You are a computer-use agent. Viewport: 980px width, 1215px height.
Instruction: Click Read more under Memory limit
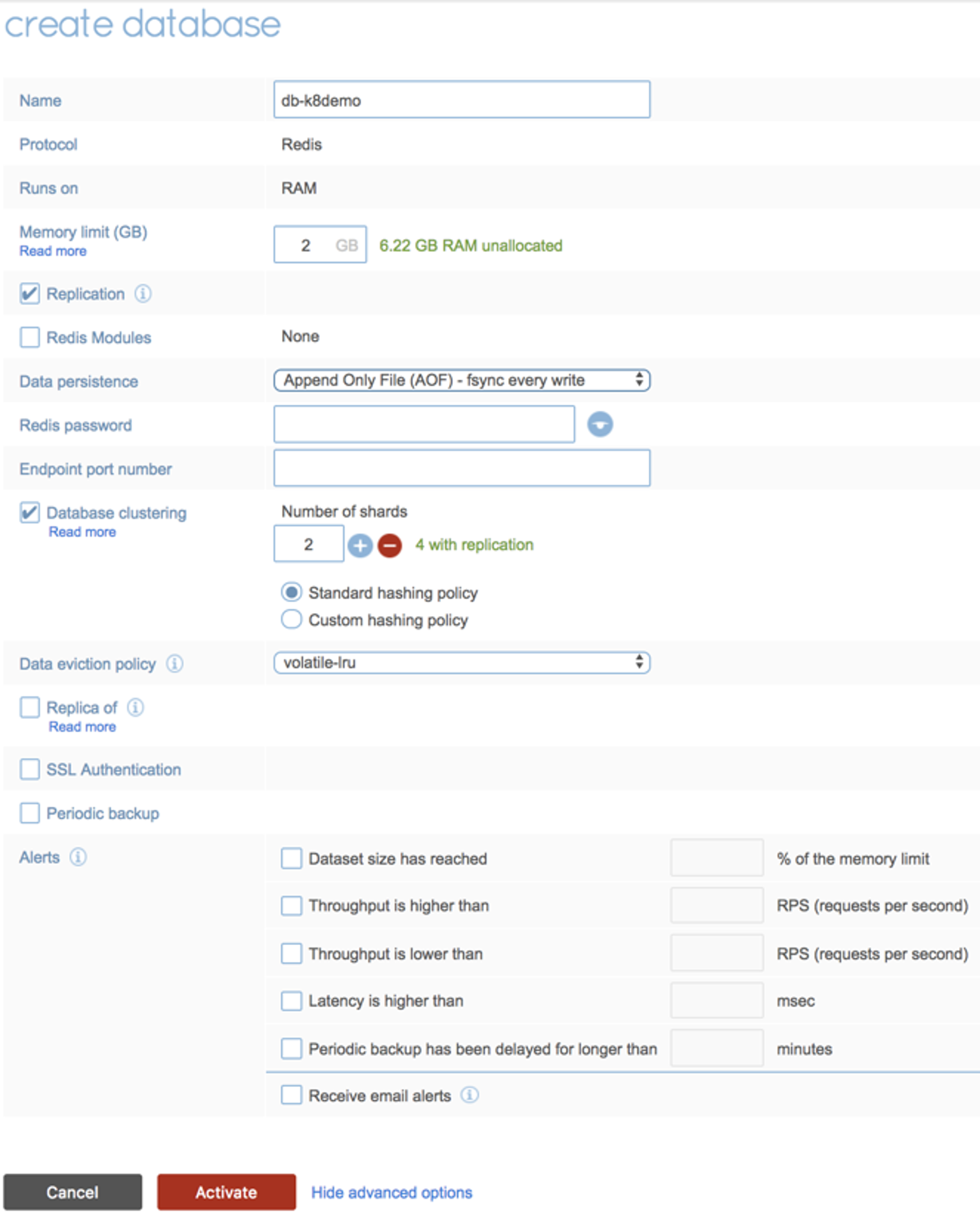click(x=53, y=251)
